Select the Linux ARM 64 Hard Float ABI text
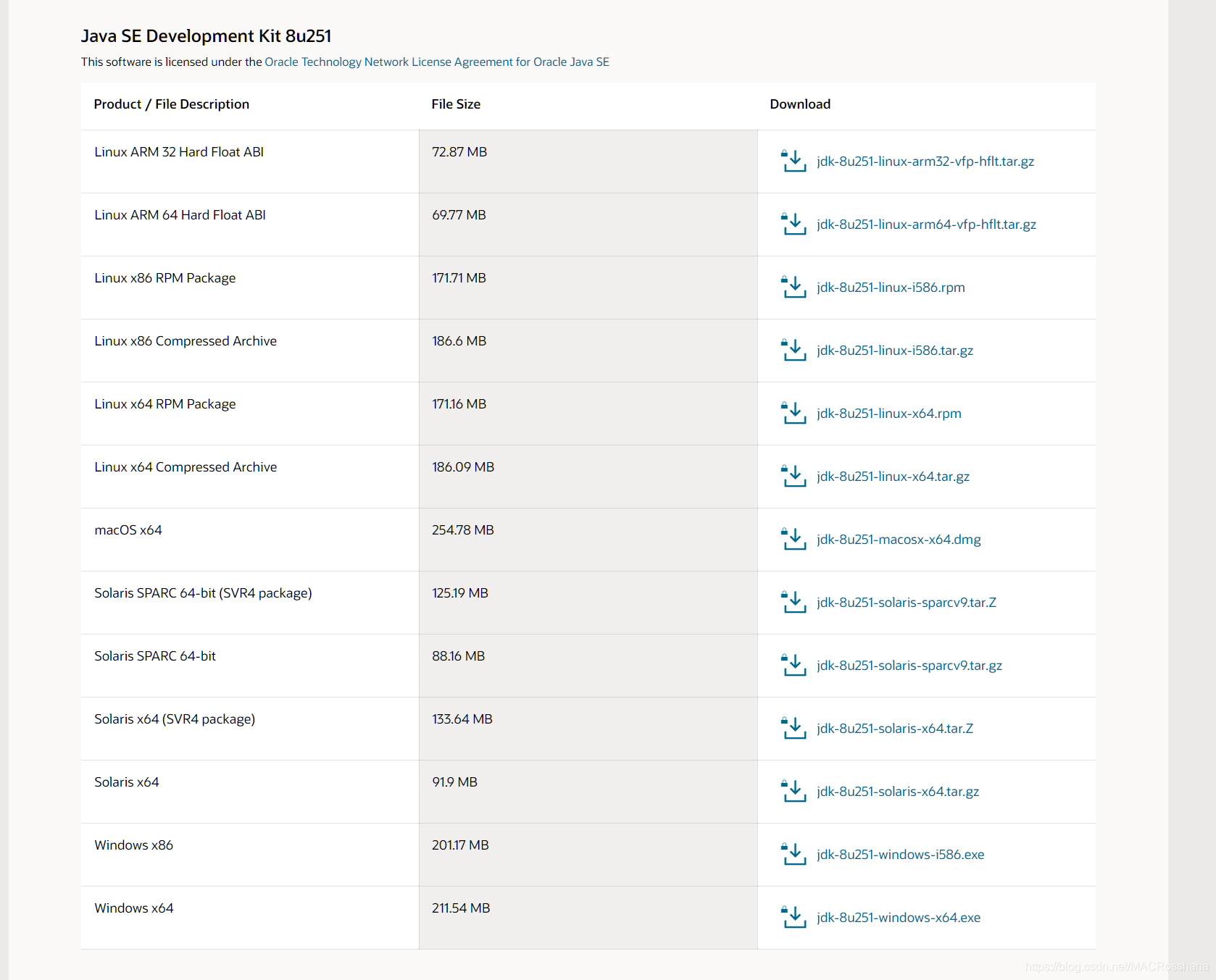 click(x=180, y=215)
